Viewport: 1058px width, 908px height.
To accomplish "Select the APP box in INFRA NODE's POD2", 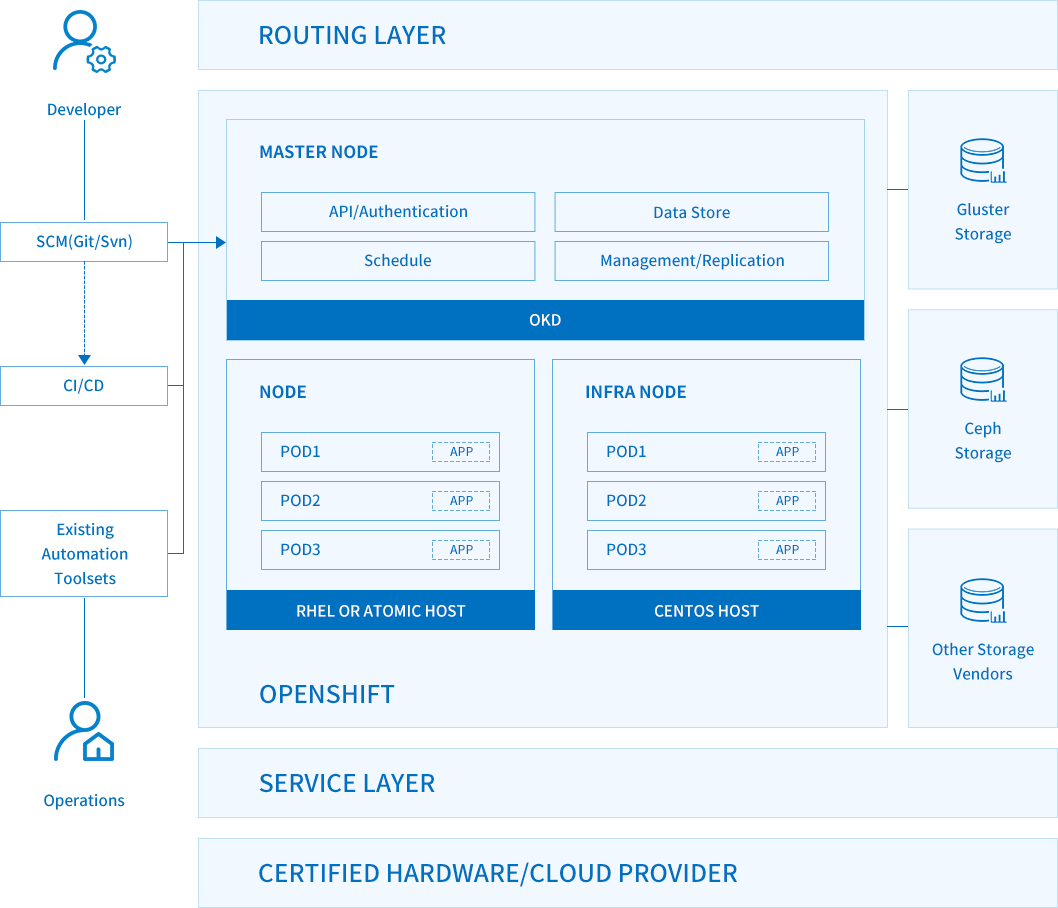I will pyautogui.click(x=787, y=501).
